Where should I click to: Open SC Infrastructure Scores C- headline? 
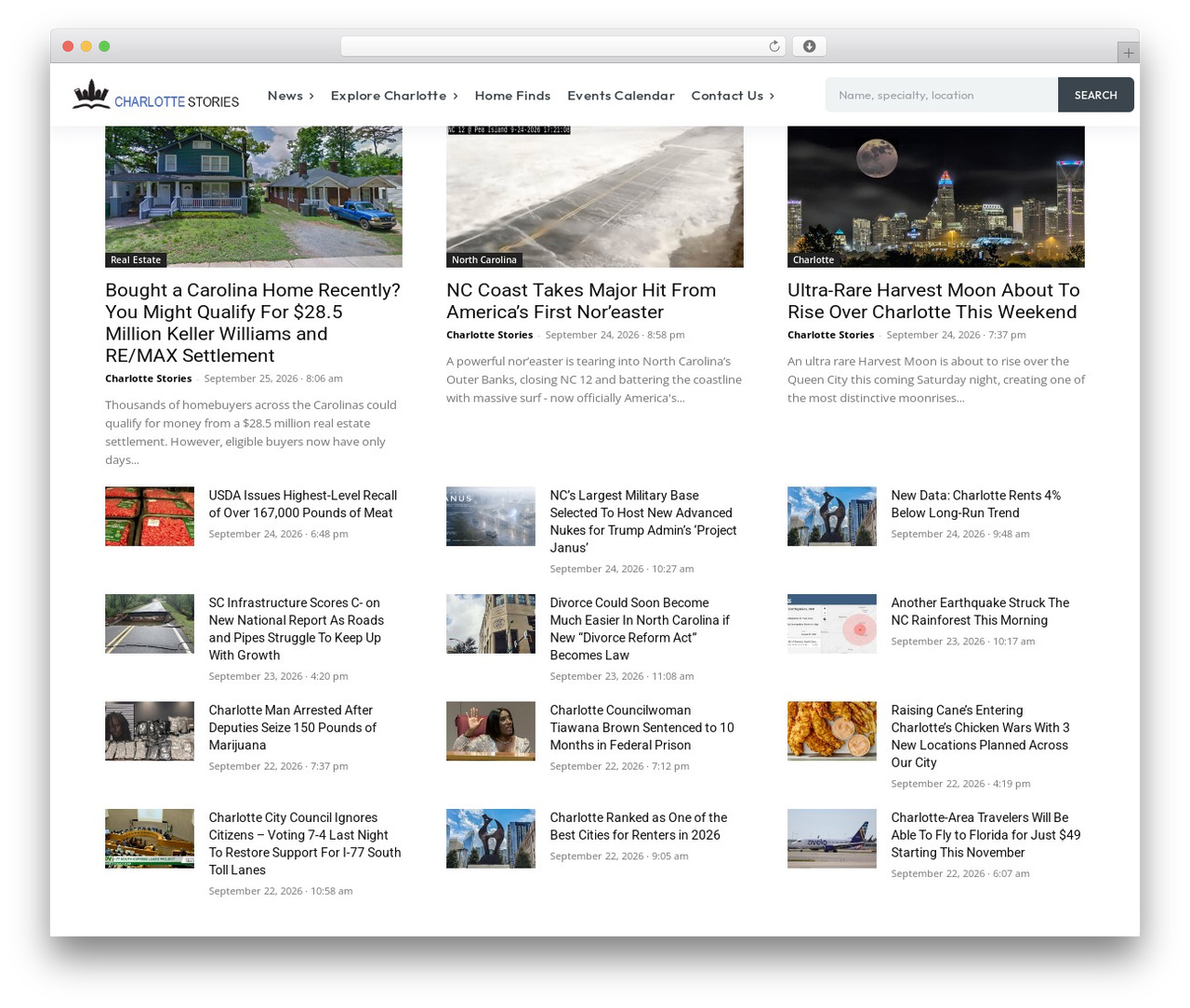(297, 629)
